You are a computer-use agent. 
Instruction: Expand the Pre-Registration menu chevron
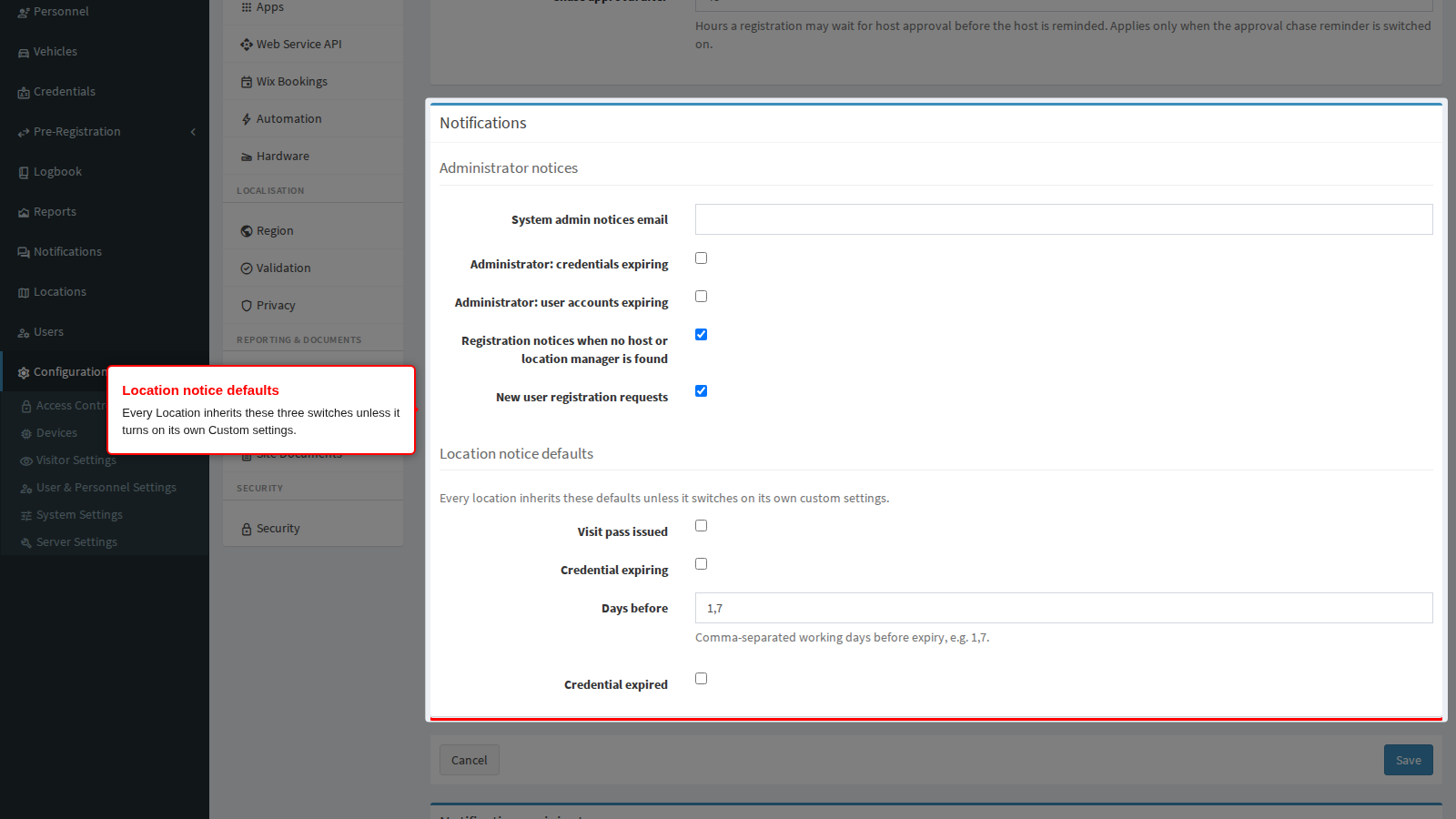point(193,132)
